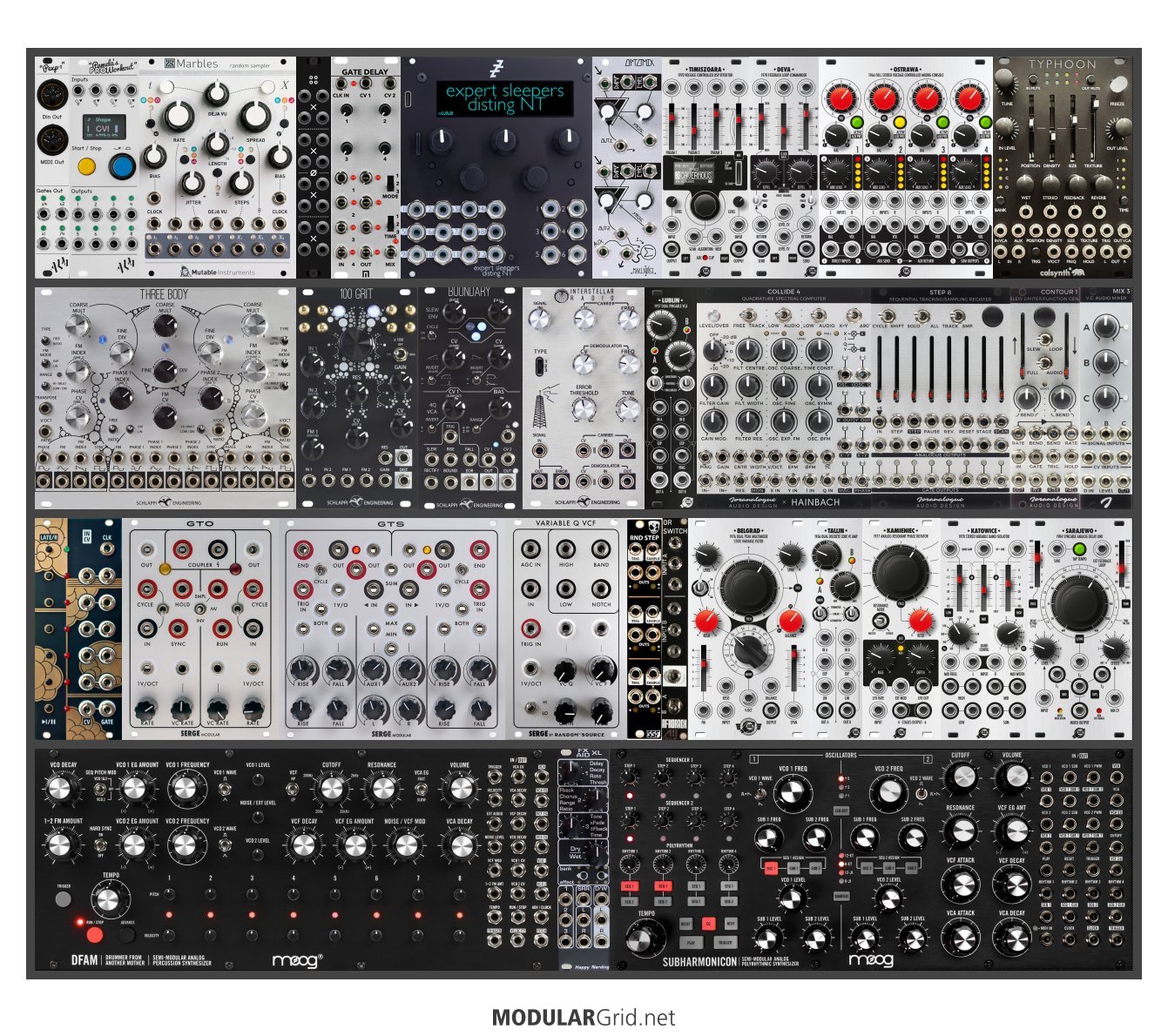The width and height of the screenshot is (1168, 1036).
Task: Click the Moog logo on the DFAM
Action: pyautogui.click(x=297, y=960)
